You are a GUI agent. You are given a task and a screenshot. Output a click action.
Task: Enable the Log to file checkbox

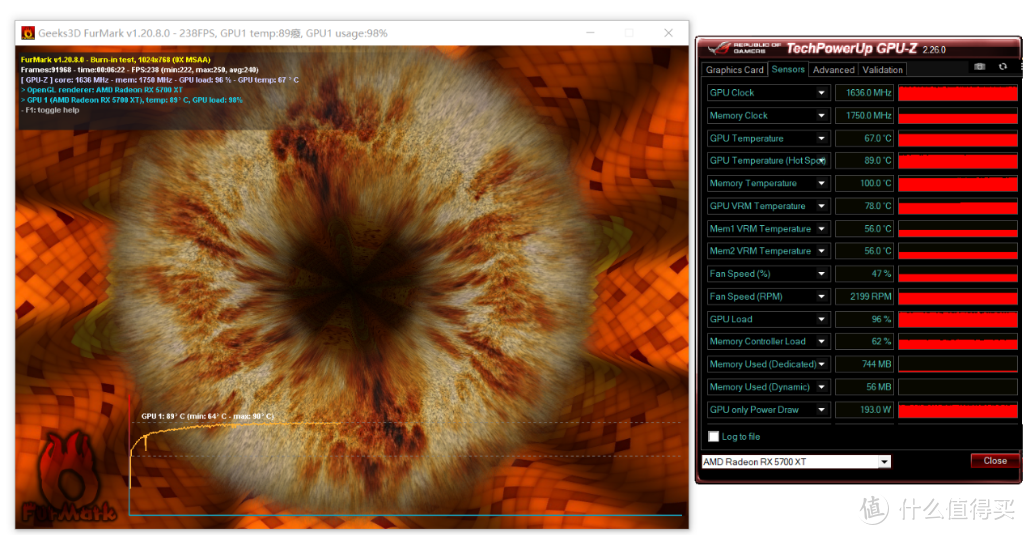pyautogui.click(x=714, y=436)
